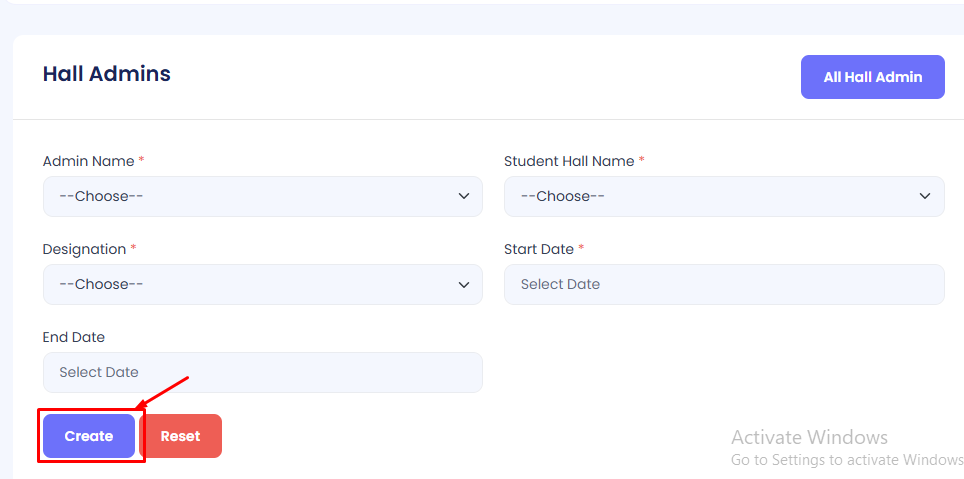
Task: Click the Student Hall Name label
Action: pos(569,161)
